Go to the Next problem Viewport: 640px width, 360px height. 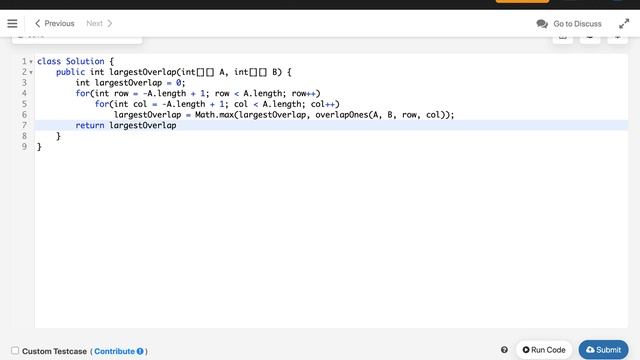coord(99,24)
